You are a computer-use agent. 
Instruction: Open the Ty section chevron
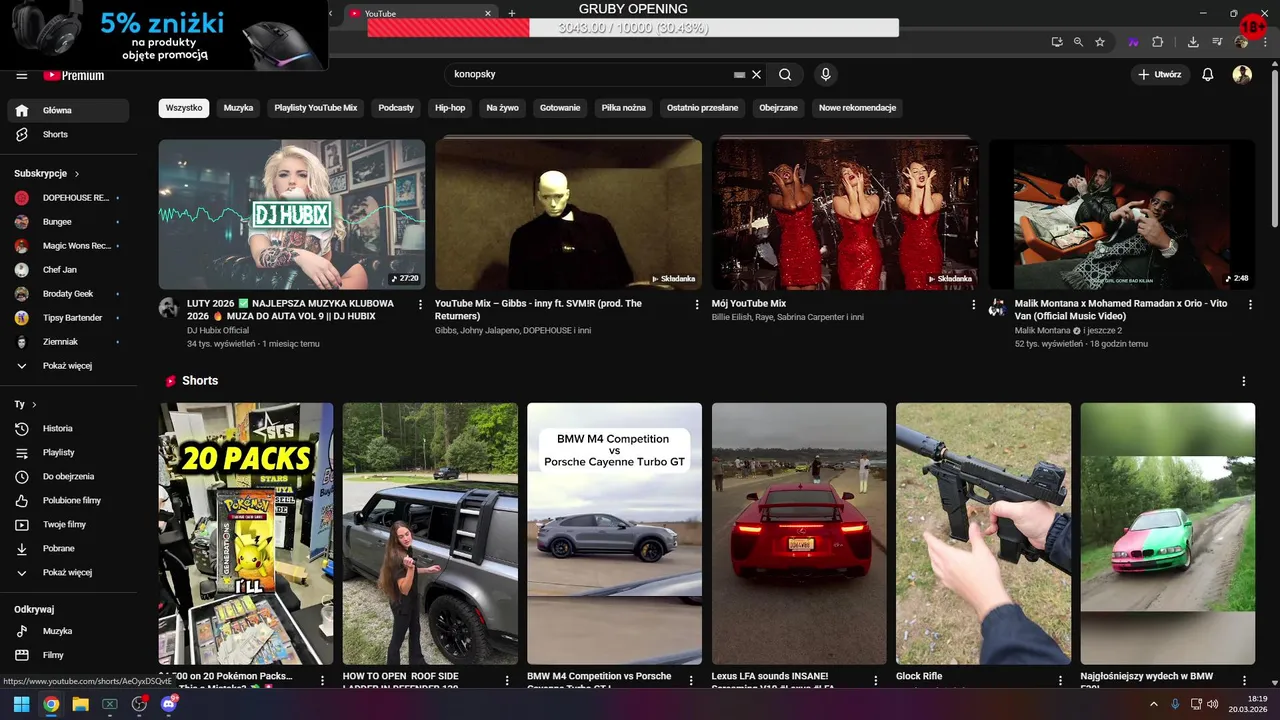tap(34, 405)
